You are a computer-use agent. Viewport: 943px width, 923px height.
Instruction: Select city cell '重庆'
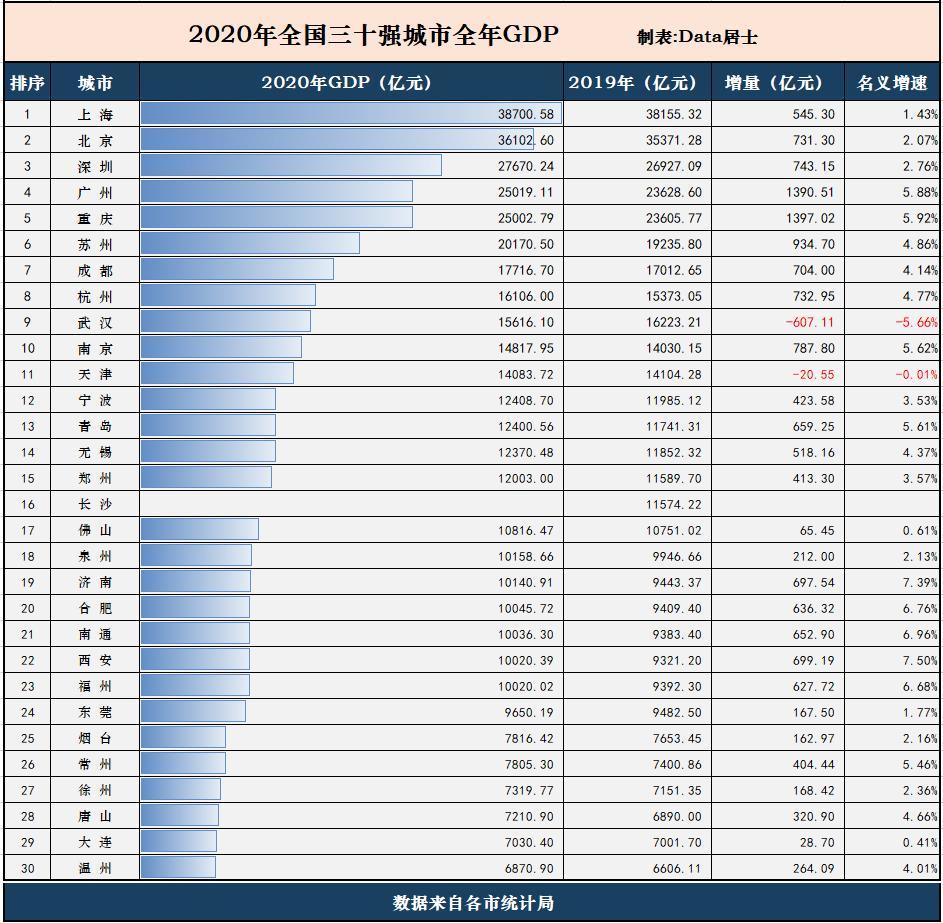tap(95, 218)
